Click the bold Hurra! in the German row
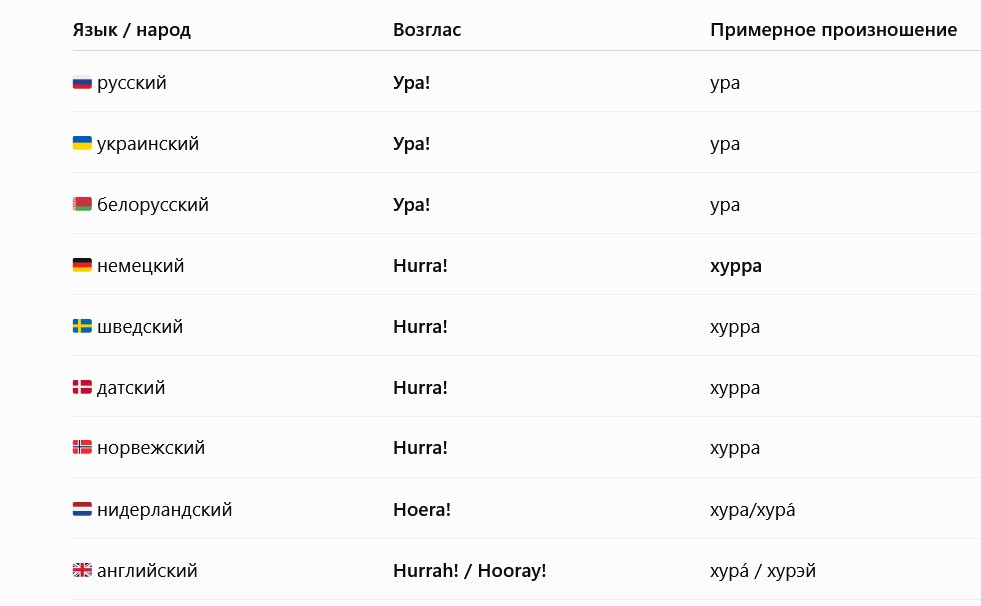This screenshot has height=606, width=981. [420, 266]
